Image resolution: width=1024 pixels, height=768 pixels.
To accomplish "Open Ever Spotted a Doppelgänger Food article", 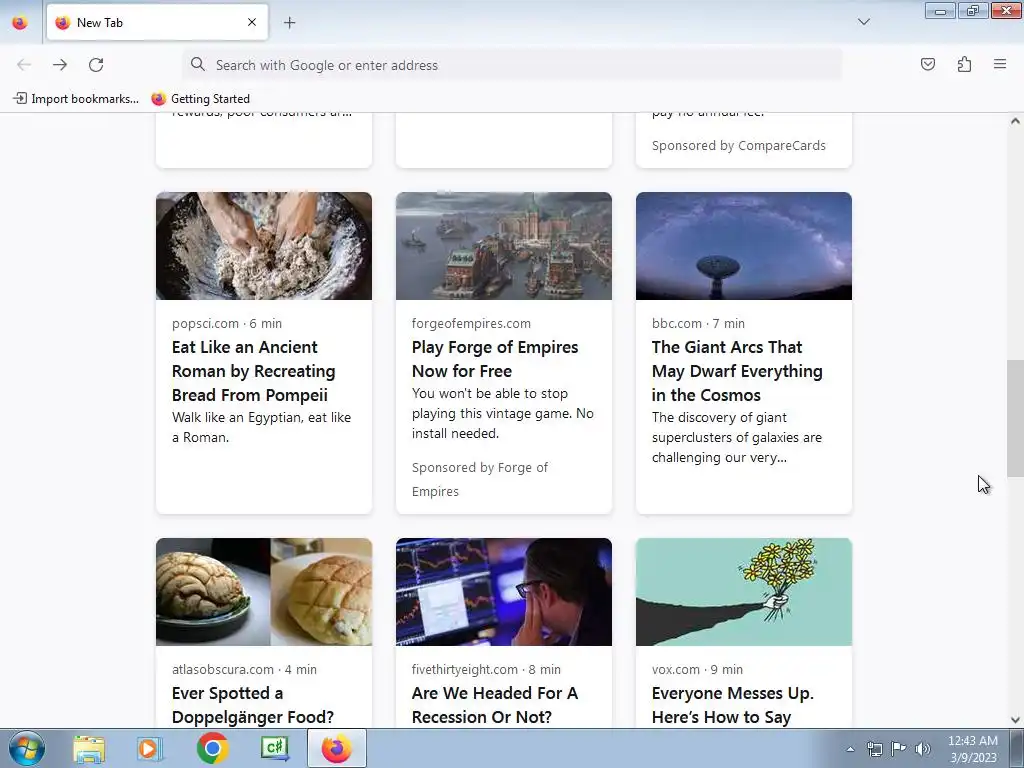I will point(253,705).
